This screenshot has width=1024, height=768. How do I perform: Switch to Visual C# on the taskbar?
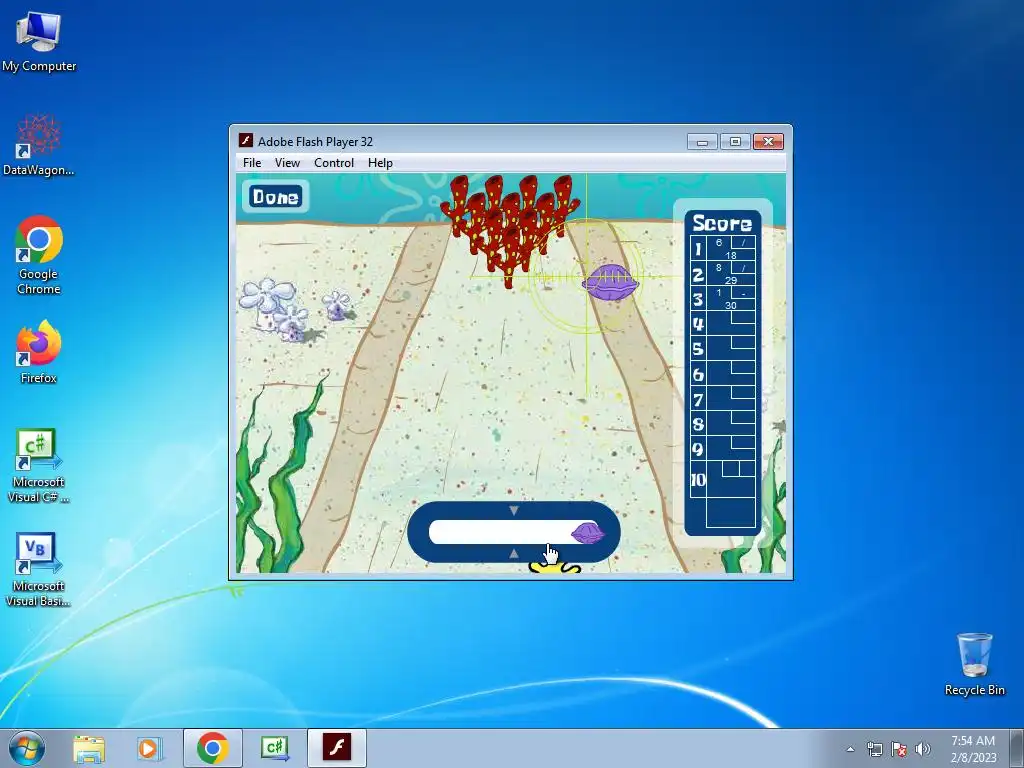[275, 748]
